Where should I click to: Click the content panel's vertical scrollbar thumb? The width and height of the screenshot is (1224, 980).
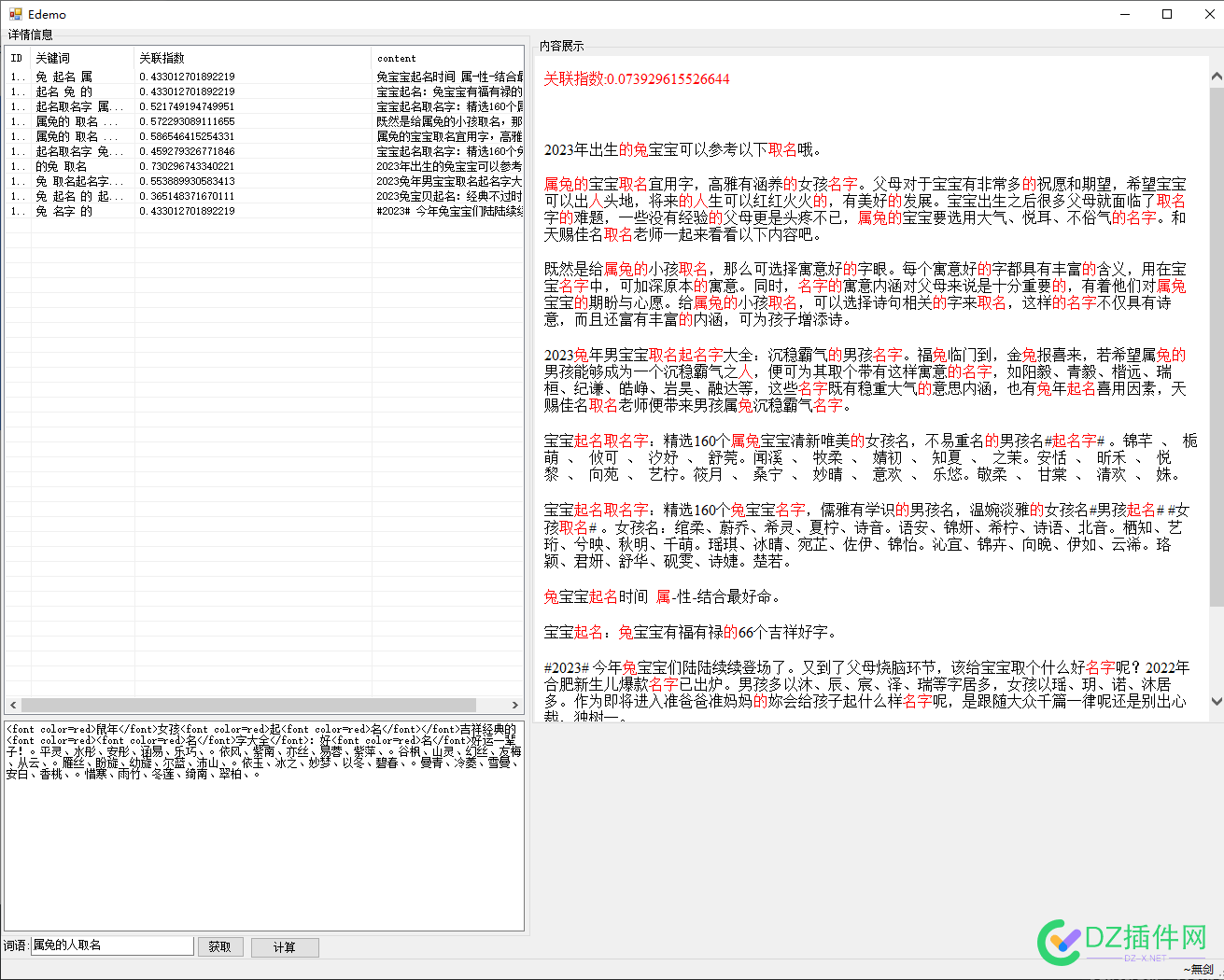point(1216,347)
